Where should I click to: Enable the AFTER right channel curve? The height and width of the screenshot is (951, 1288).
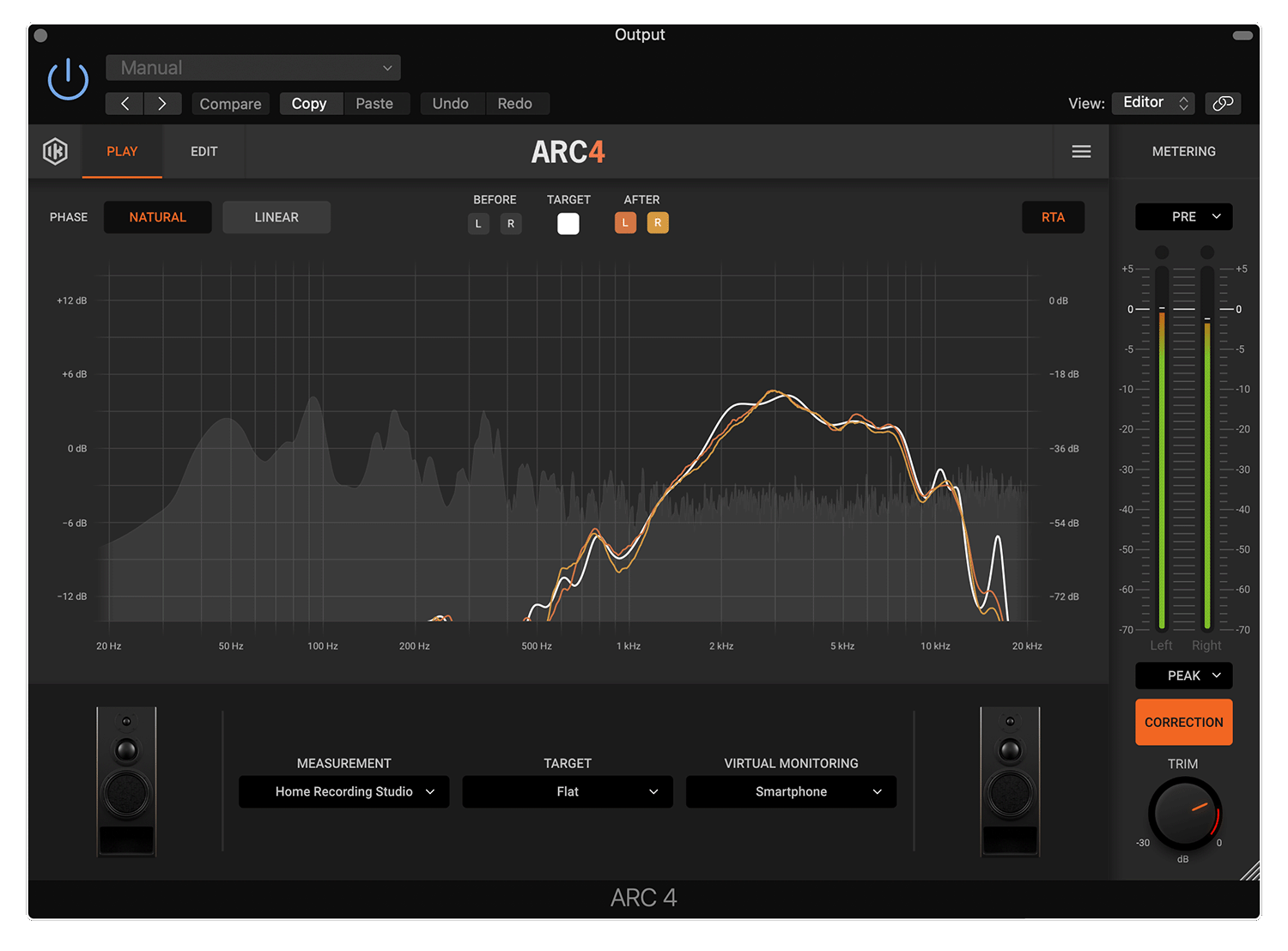click(658, 222)
